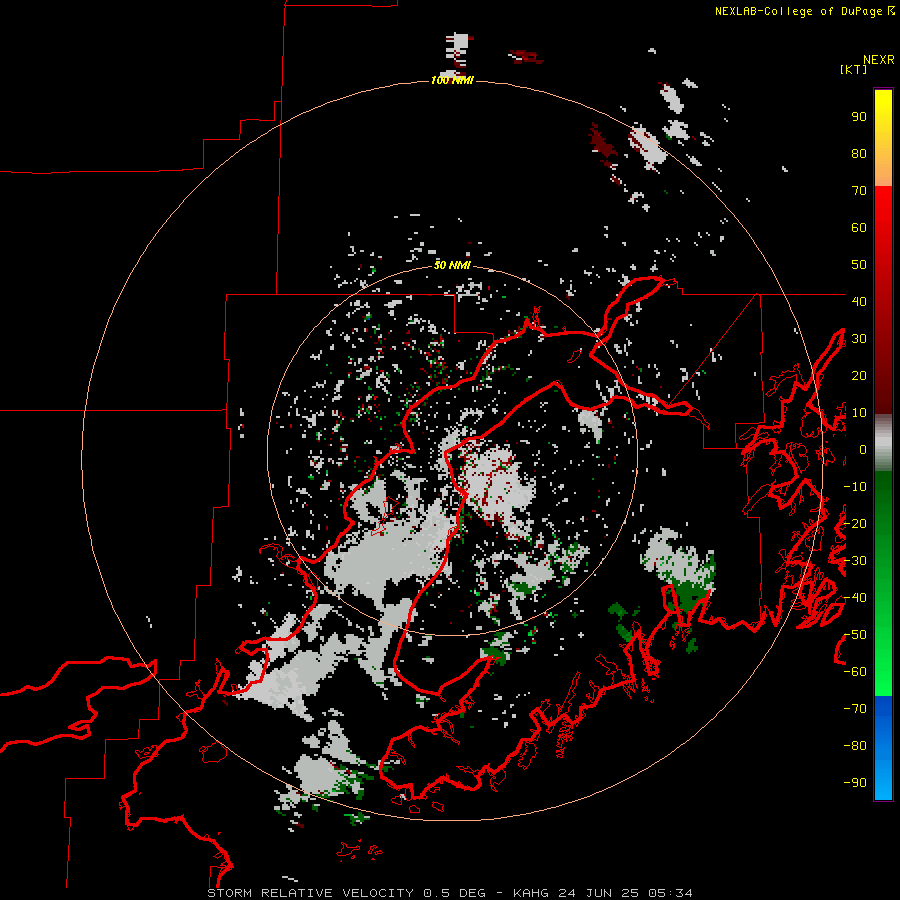
Task: Select the -80 scale label
Action: (x=855, y=746)
